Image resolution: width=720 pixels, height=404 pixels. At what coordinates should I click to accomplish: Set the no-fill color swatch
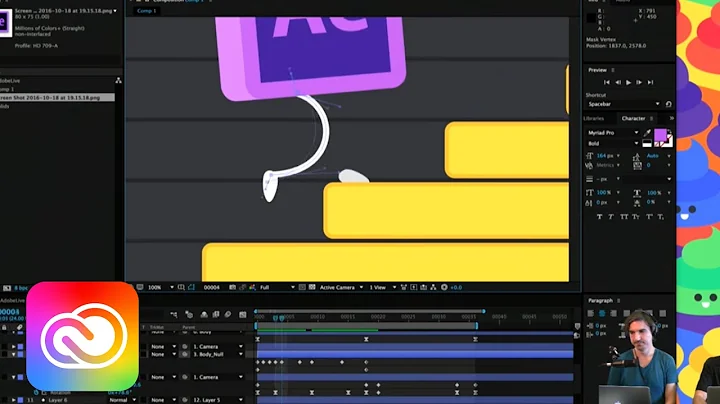pyautogui.click(x=658, y=144)
